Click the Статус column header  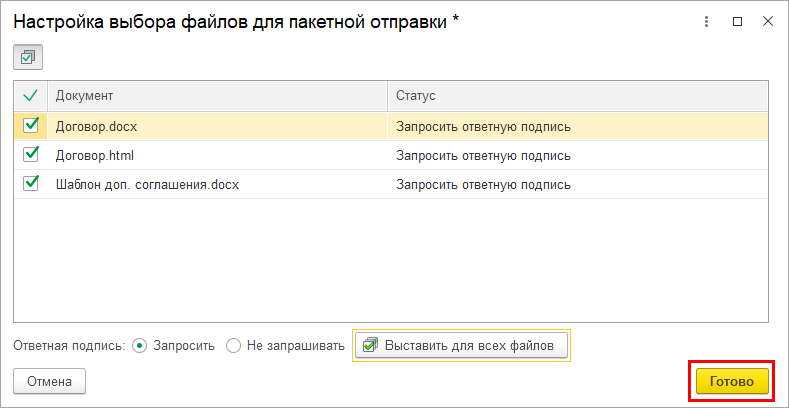click(577, 96)
